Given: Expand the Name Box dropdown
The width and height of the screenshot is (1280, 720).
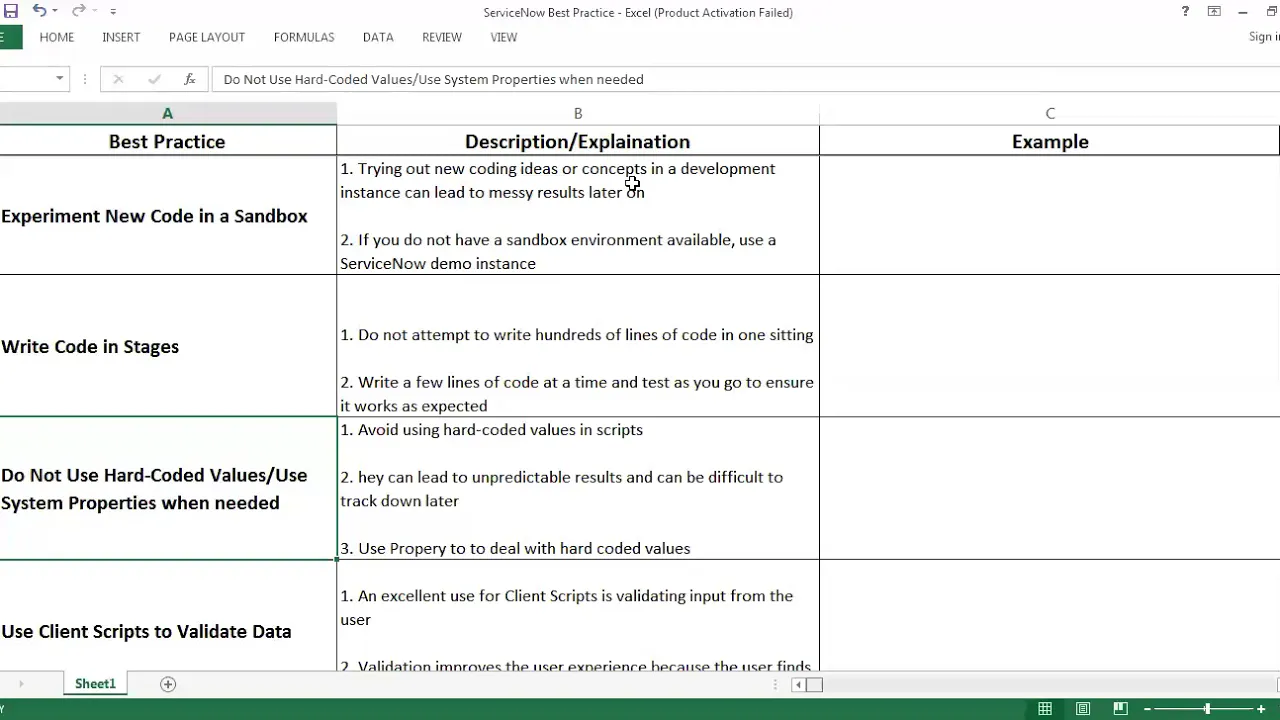Looking at the screenshot, I should 60,79.
